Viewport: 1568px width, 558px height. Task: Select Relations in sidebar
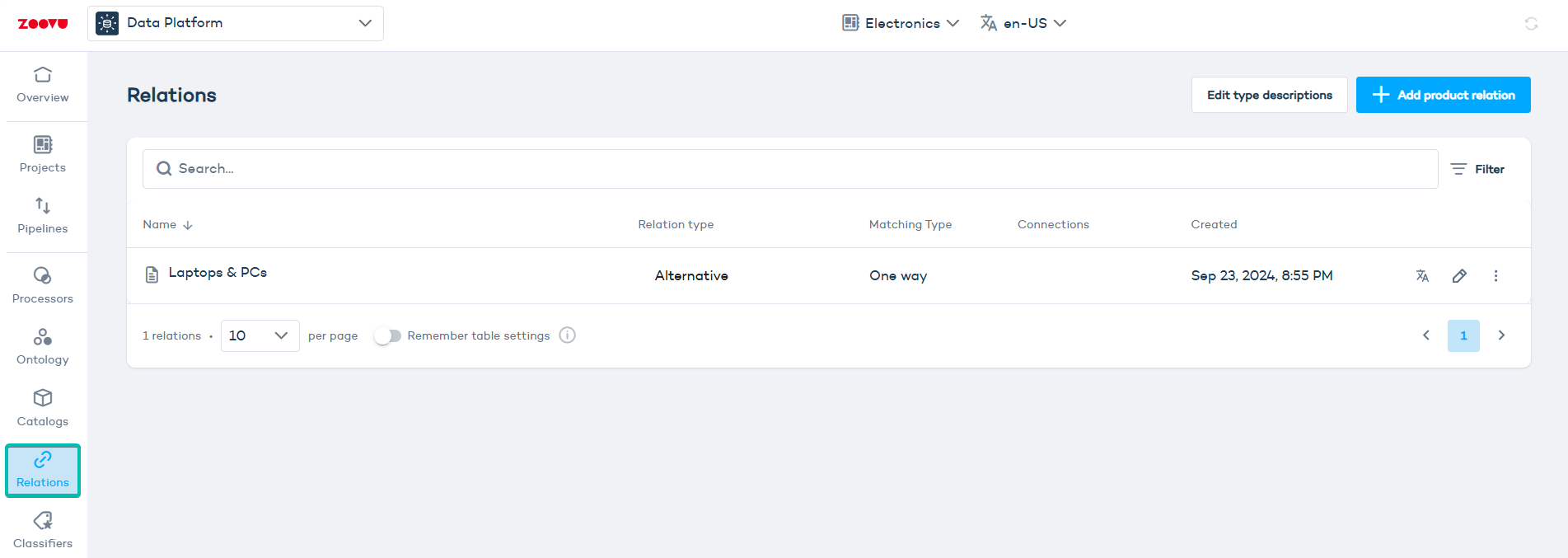pyautogui.click(x=43, y=471)
